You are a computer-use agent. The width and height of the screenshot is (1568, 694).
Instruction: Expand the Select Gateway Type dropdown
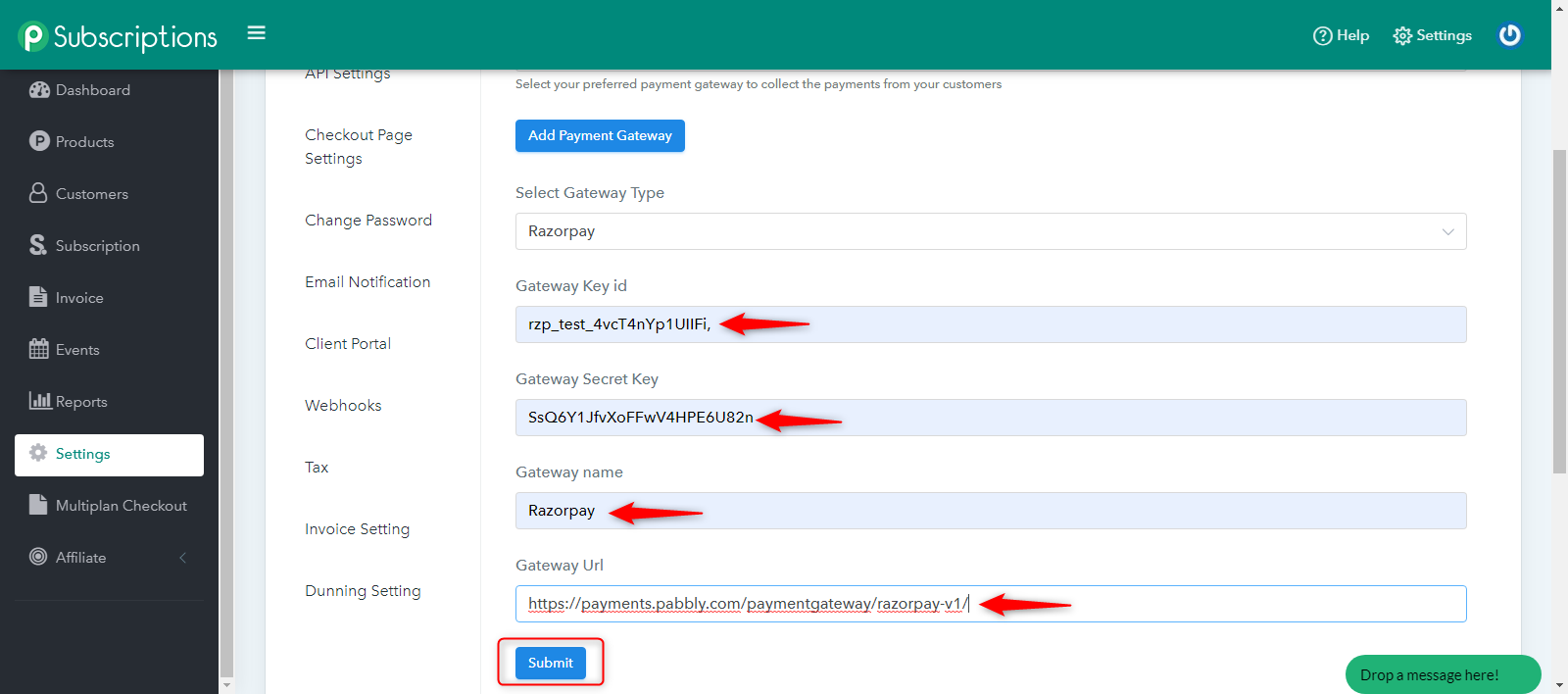[990, 231]
